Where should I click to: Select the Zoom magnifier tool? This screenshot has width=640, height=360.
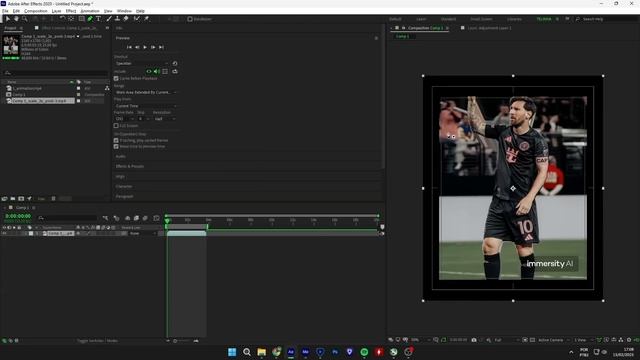(25, 19)
